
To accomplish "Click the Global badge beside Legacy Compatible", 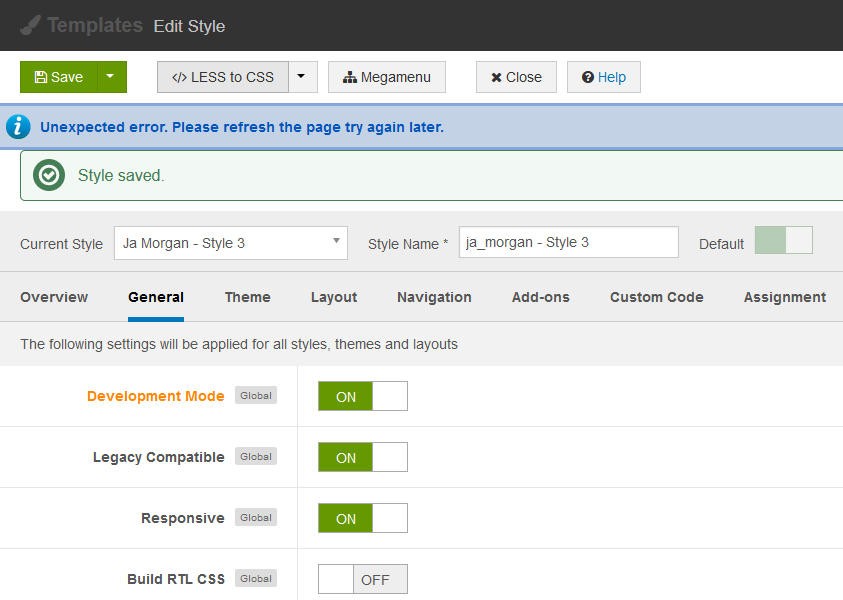I will [256, 457].
